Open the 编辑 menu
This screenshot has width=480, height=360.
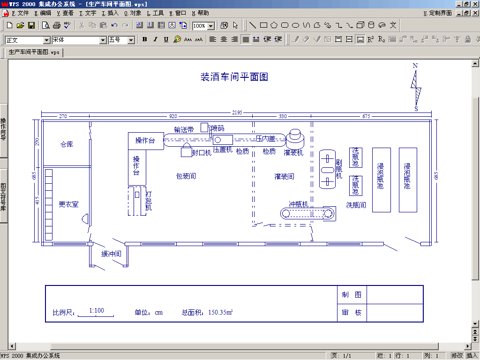click(43, 13)
